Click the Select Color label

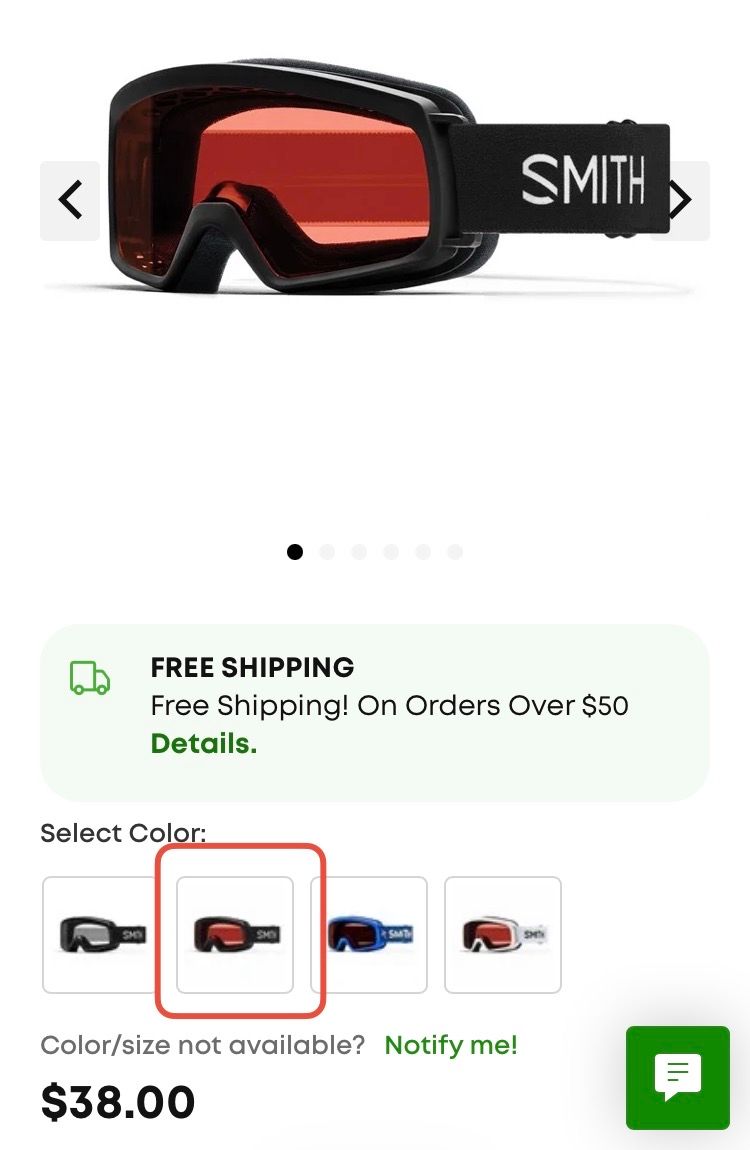point(123,833)
